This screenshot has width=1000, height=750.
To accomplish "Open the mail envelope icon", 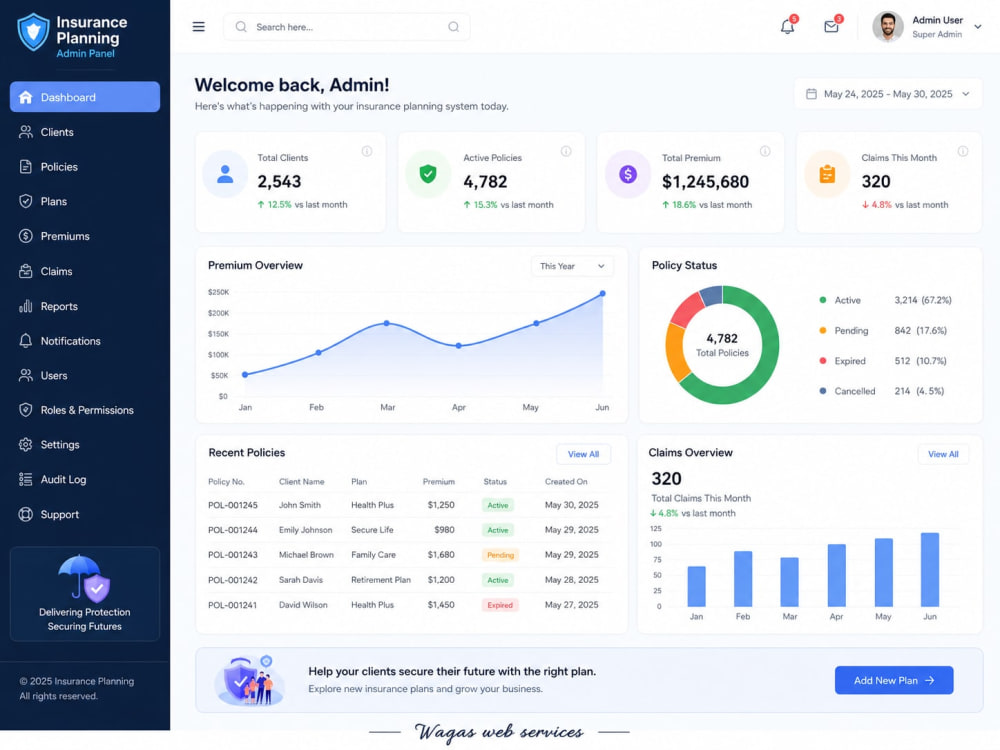I will [x=831, y=26].
